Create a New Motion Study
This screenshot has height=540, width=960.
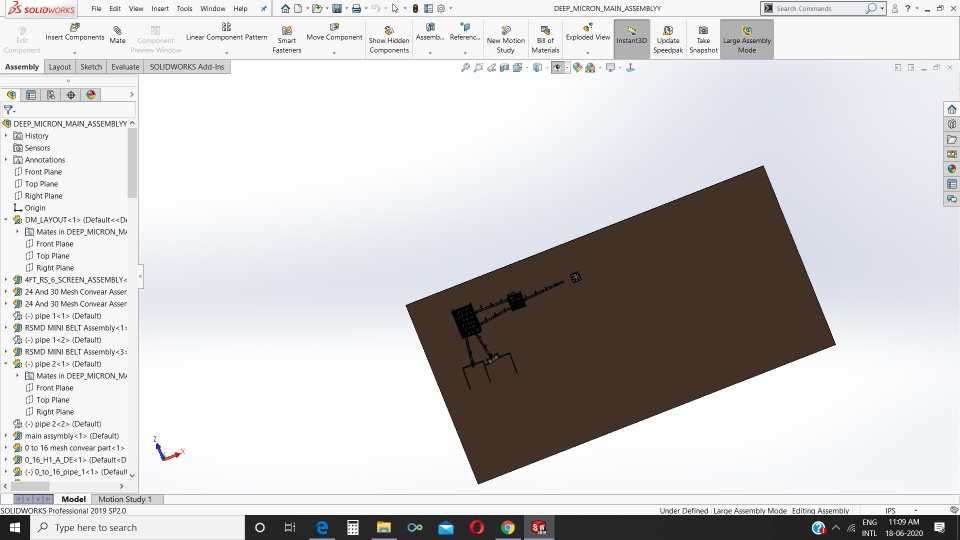coord(506,40)
